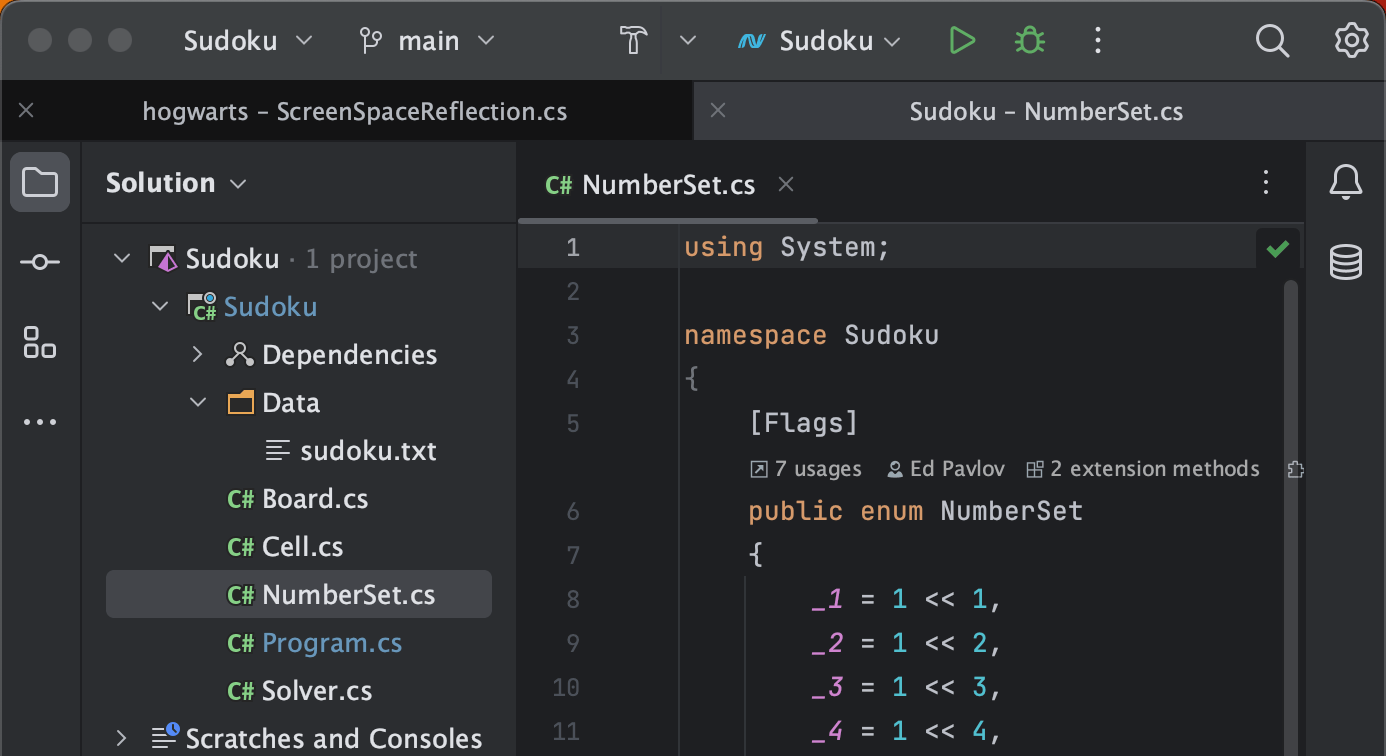Close the NumberSet.cs editor tab

[x=786, y=184]
